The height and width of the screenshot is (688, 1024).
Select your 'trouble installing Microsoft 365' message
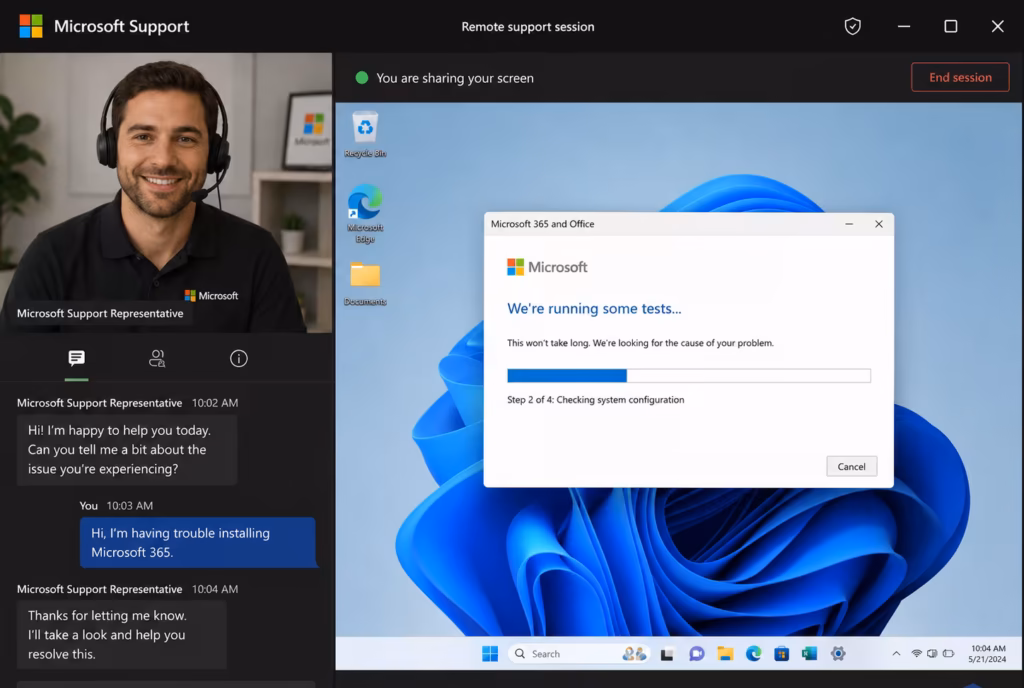click(198, 542)
